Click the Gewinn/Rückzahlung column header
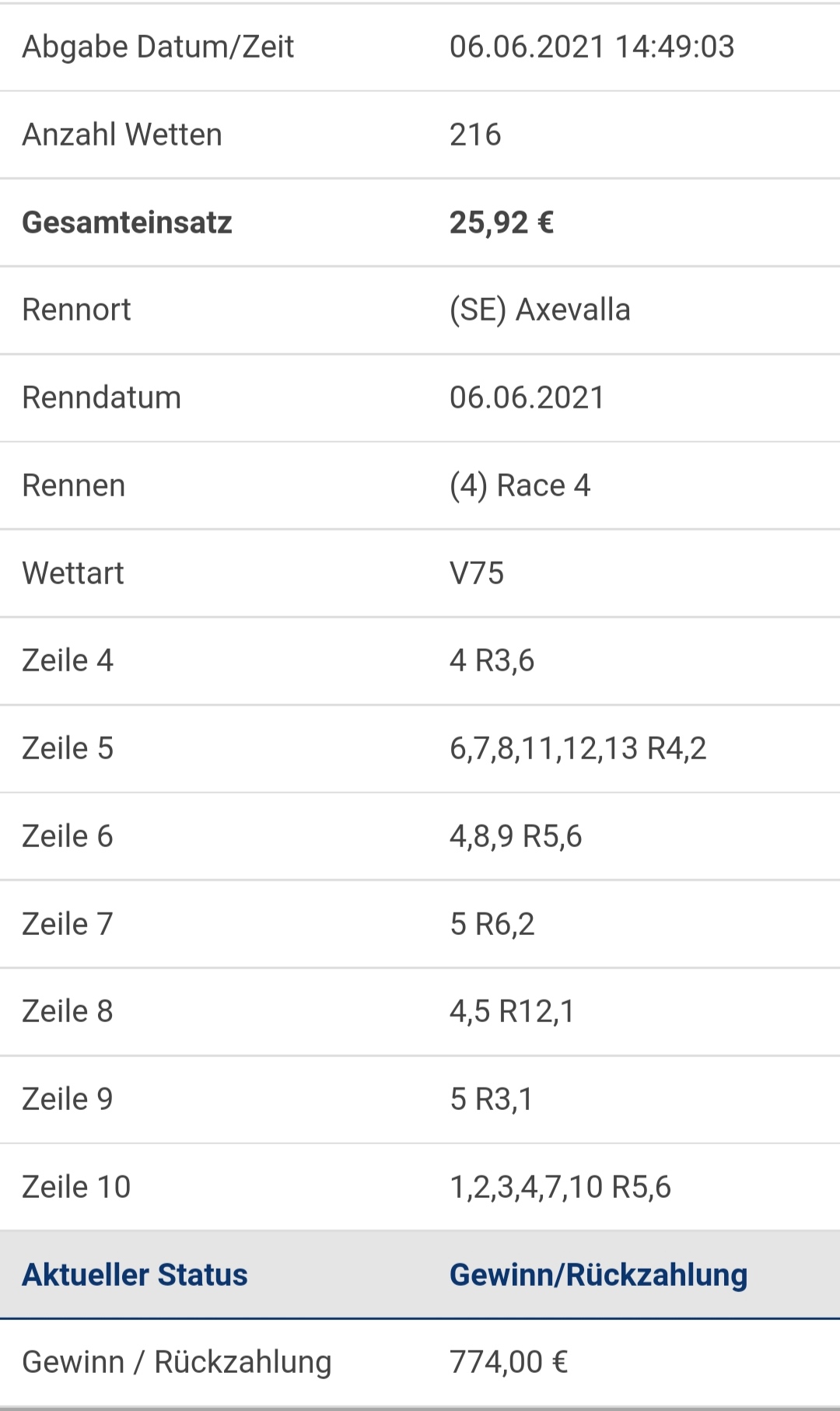840x1411 pixels. tap(598, 1275)
